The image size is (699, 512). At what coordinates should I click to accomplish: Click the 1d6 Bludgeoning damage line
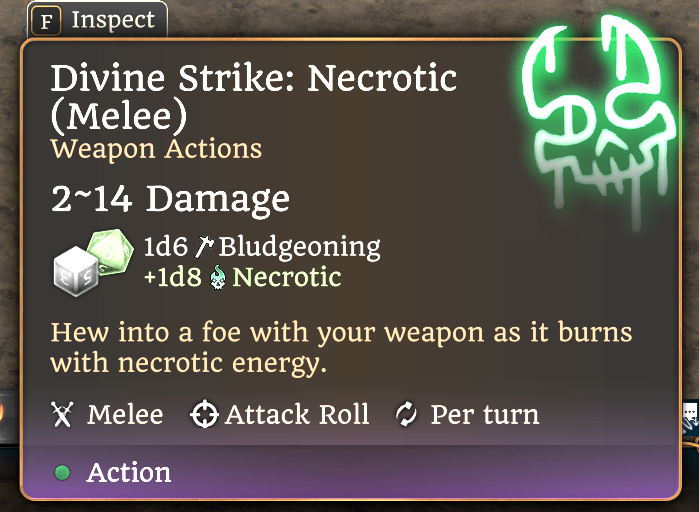262,247
